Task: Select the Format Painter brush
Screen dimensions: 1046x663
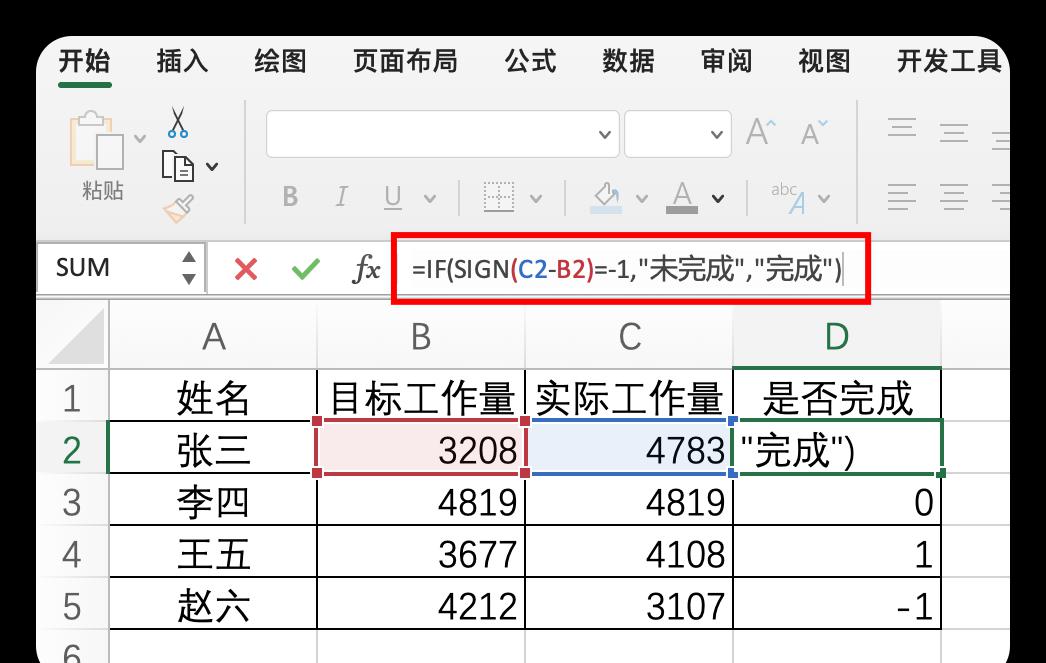Action: coord(179,208)
